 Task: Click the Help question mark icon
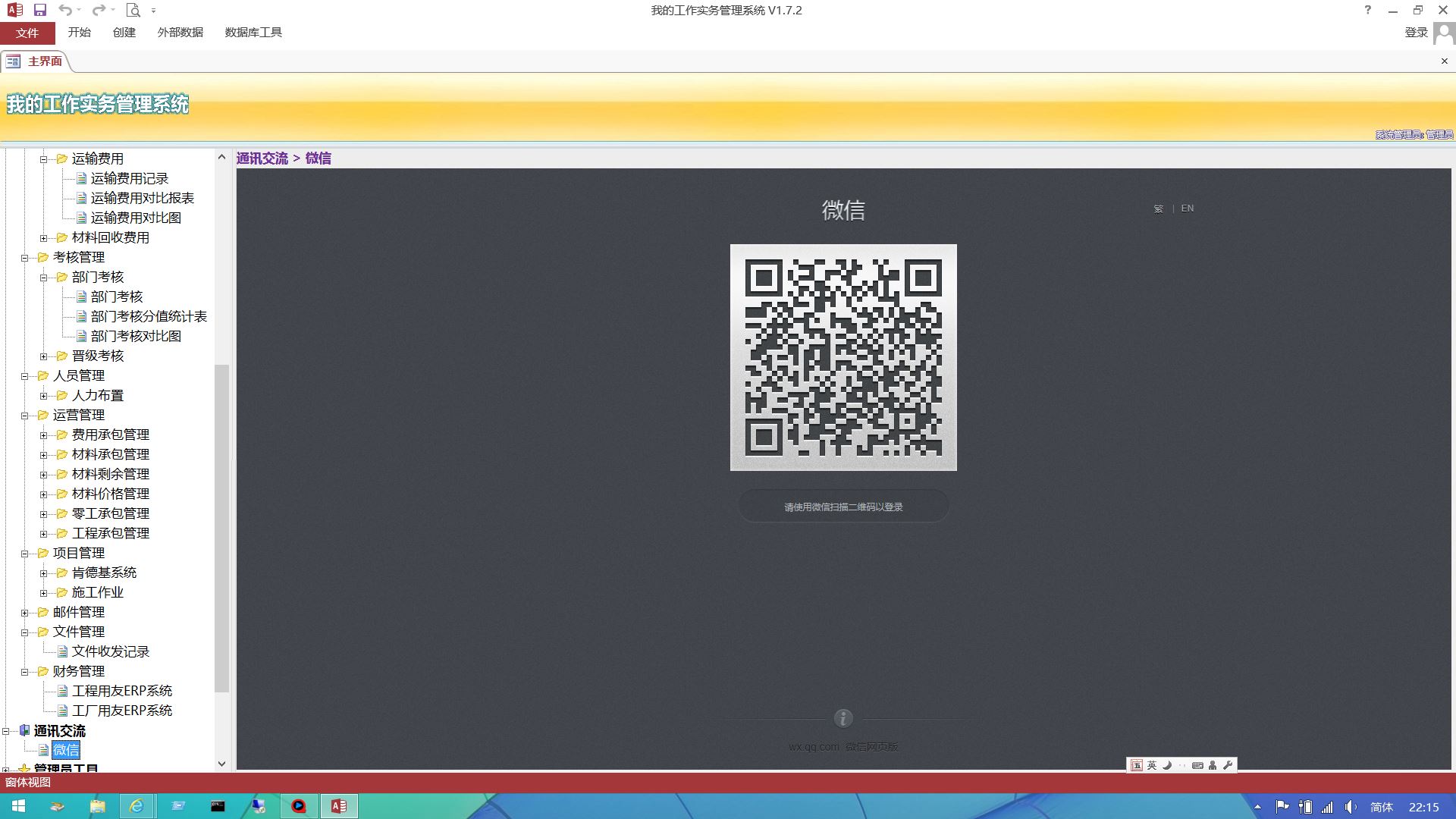pos(1368,10)
